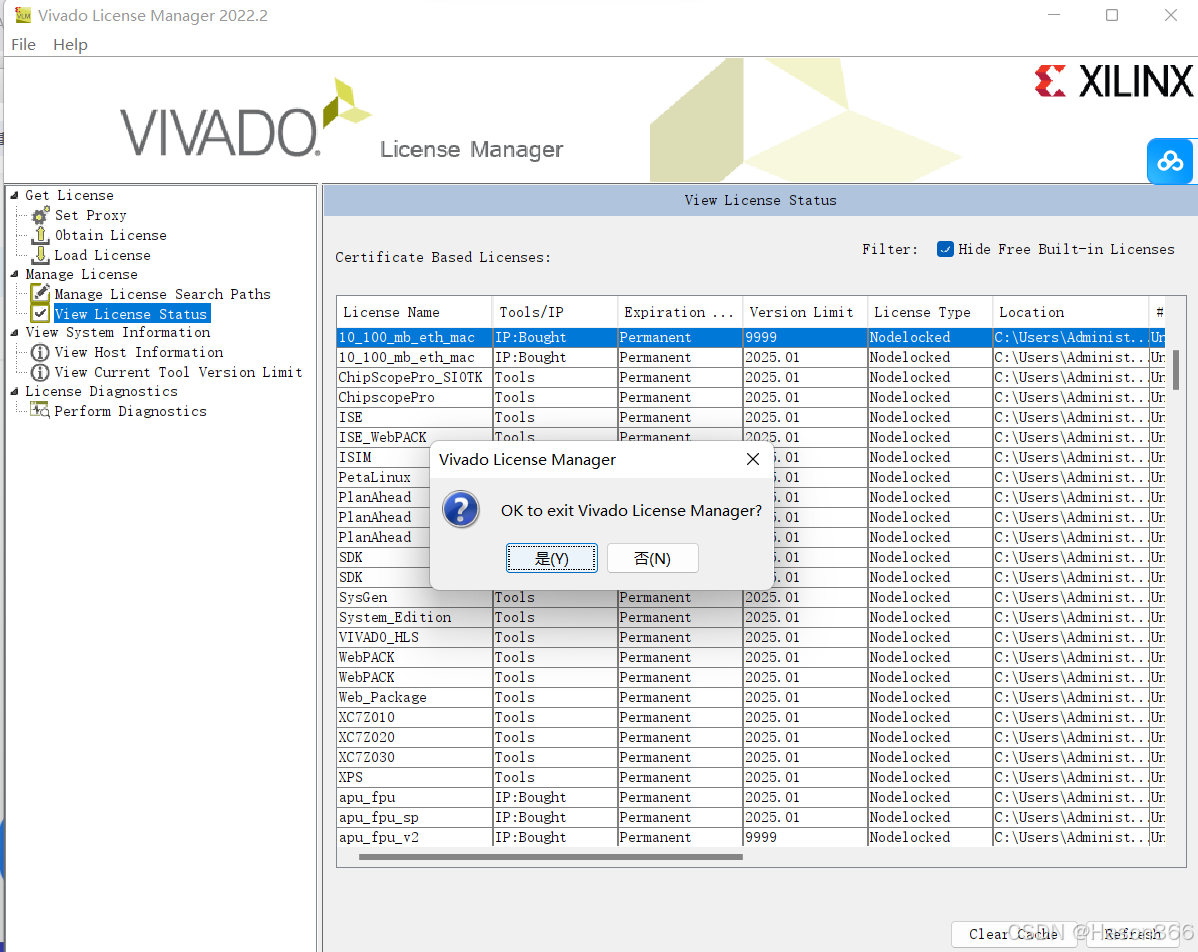
Task: Click the blue question mark dialog icon
Action: 461,510
